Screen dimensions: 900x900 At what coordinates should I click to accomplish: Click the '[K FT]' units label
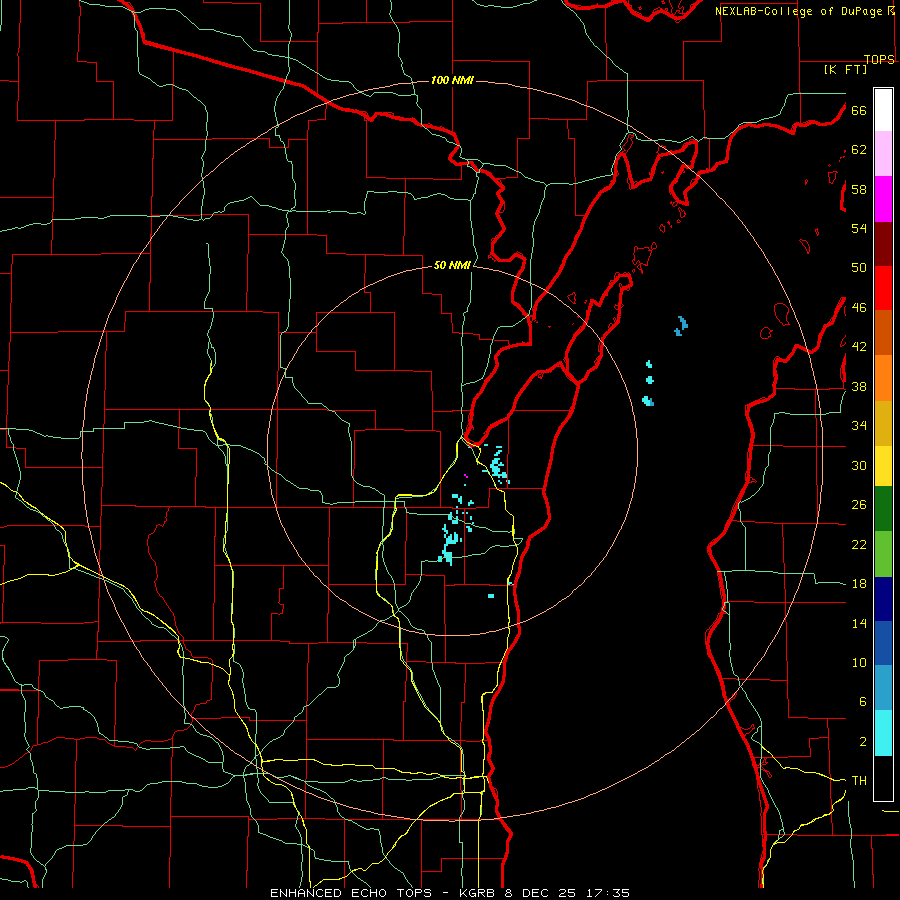(845, 70)
